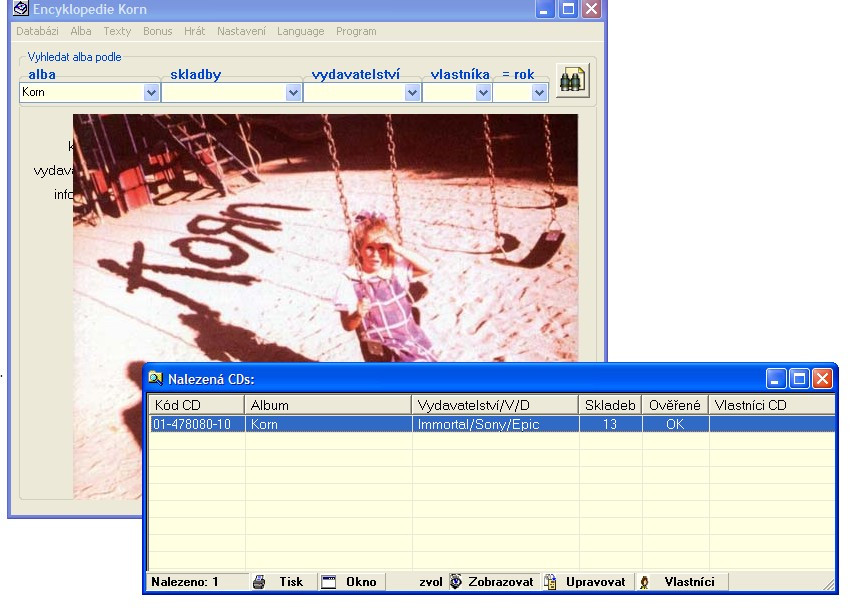Click the printer icon beside Tisk
Image resolution: width=852 pixels, height=613 pixels.
pyautogui.click(x=259, y=581)
